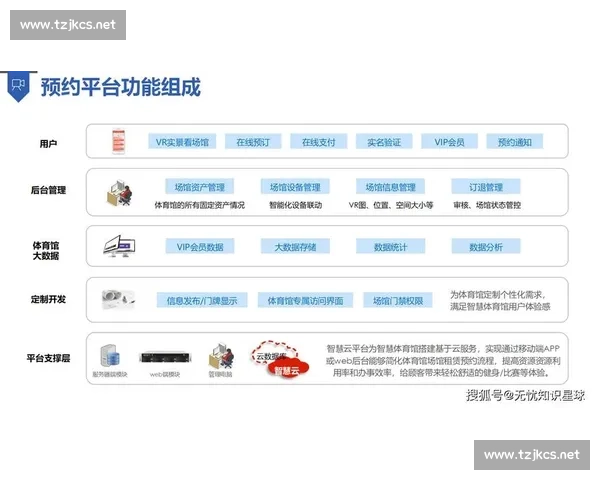This screenshot has width=600, height=480.
Task: Click the 平台支撑层 row label
Action: tap(48, 358)
